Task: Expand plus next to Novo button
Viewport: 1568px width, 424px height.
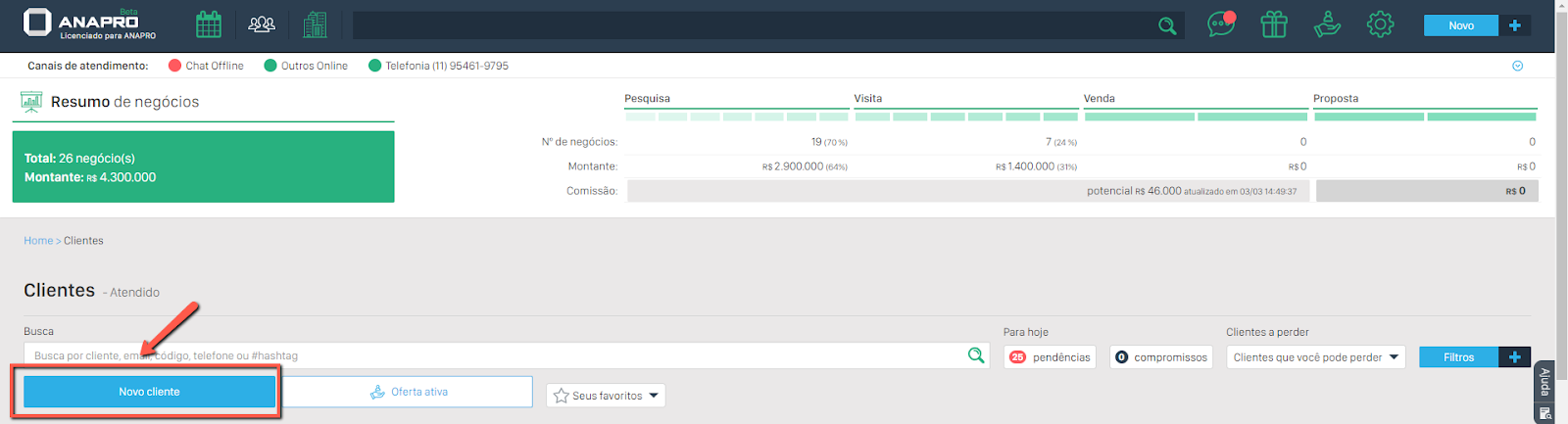Action: click(x=1514, y=25)
